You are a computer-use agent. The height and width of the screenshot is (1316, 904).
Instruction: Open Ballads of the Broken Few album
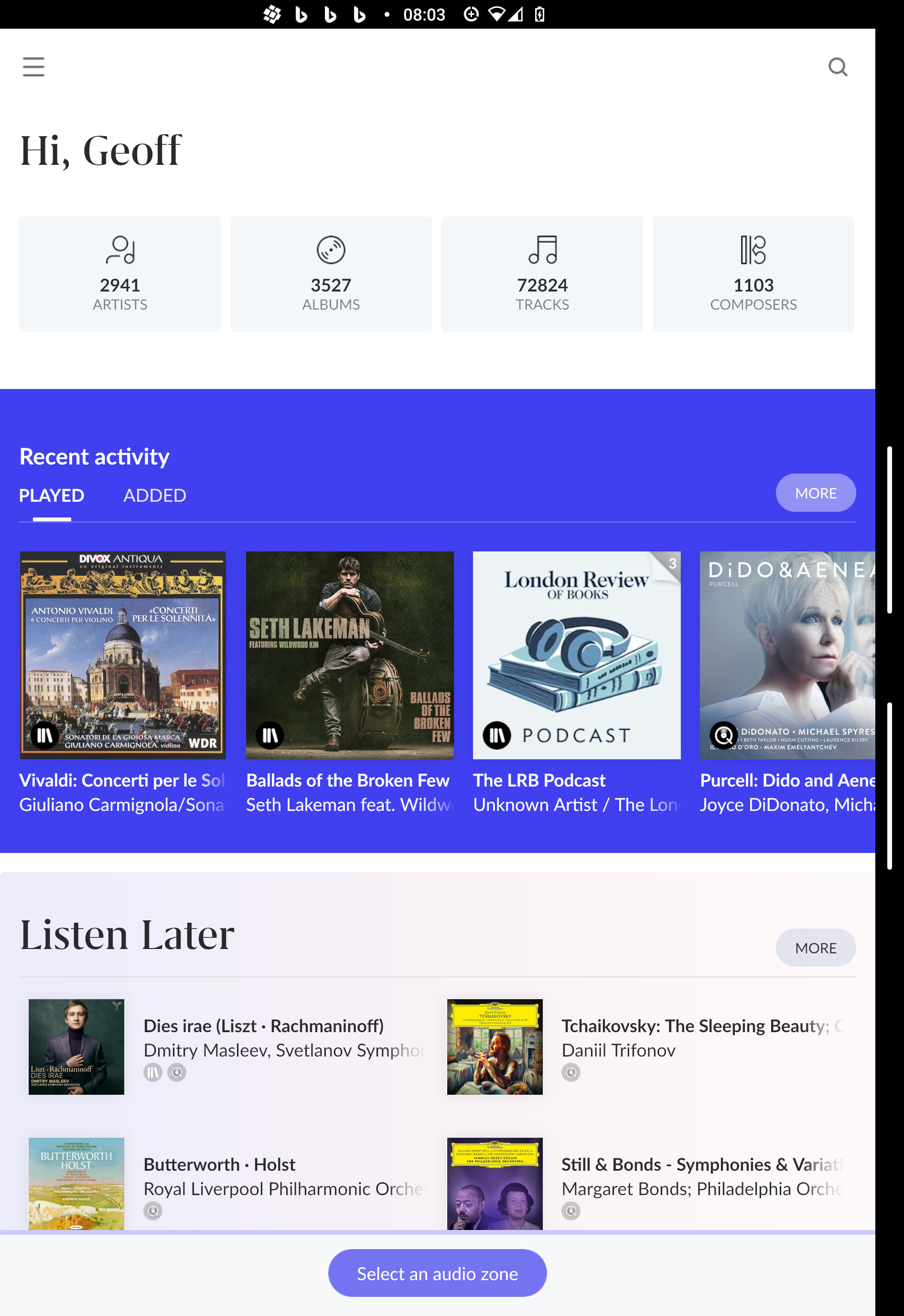349,656
